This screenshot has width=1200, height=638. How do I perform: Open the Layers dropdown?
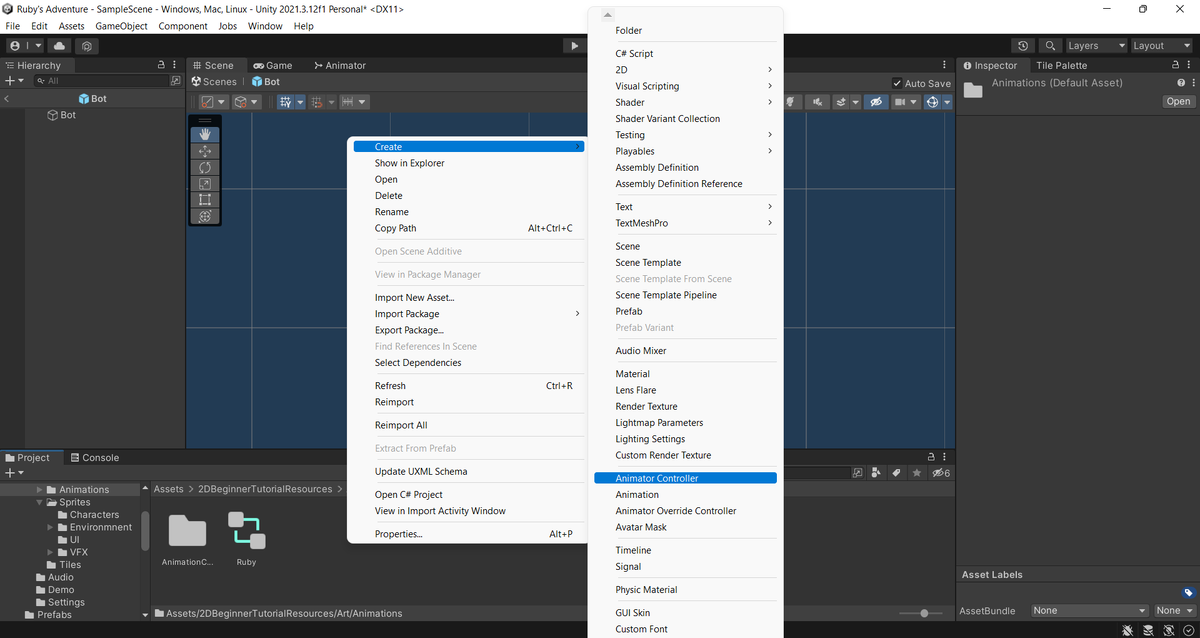point(1095,46)
